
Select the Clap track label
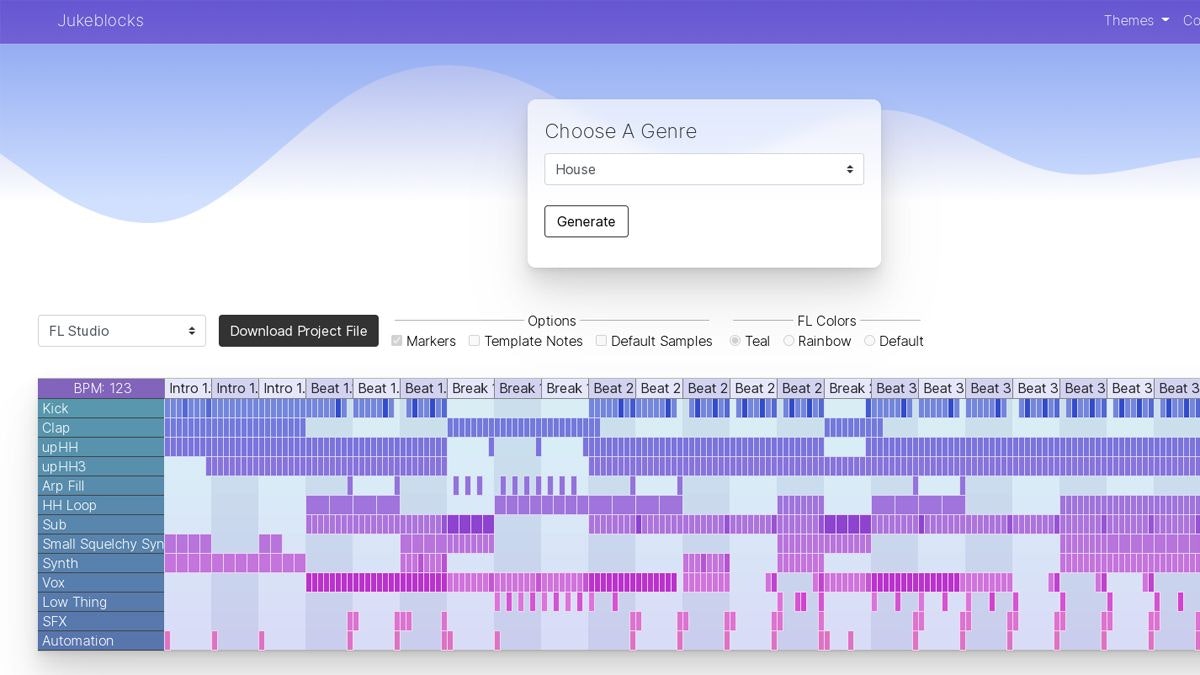coord(101,428)
